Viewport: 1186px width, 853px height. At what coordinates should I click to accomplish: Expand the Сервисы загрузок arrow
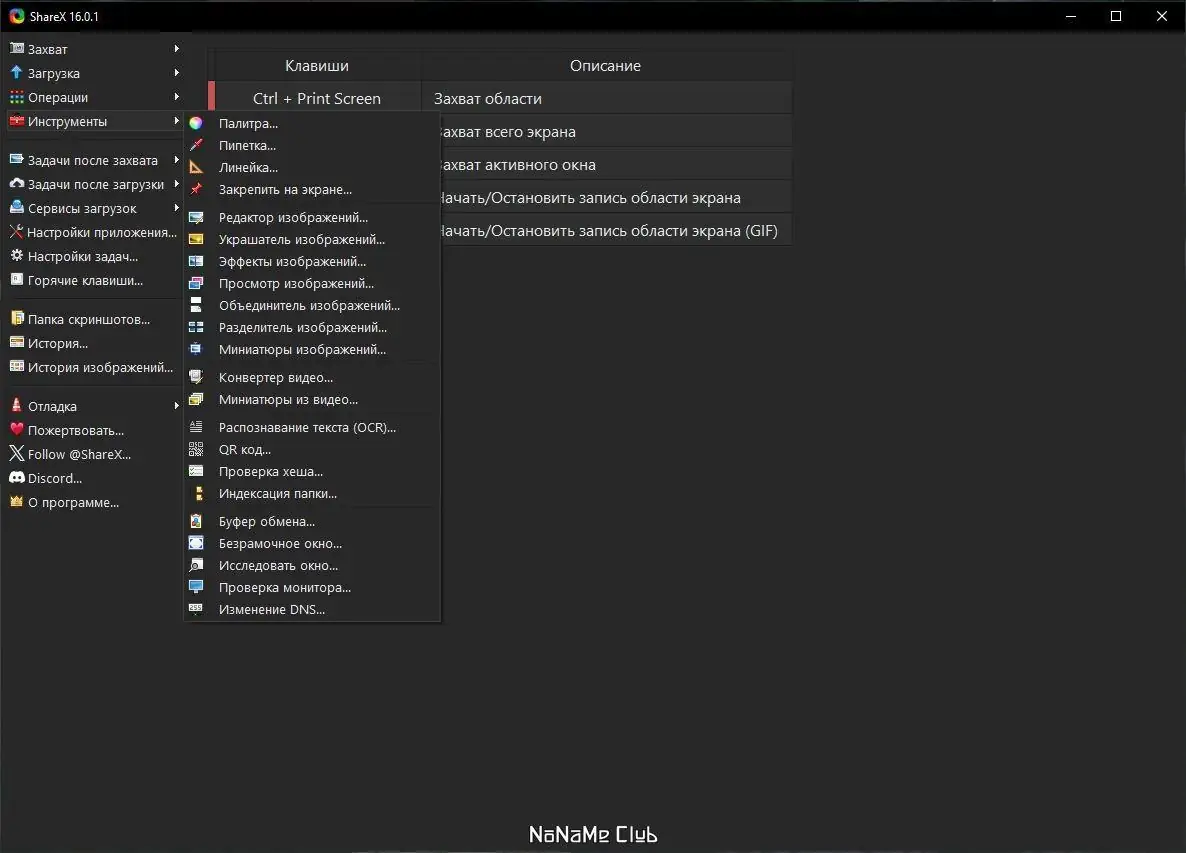click(176, 208)
